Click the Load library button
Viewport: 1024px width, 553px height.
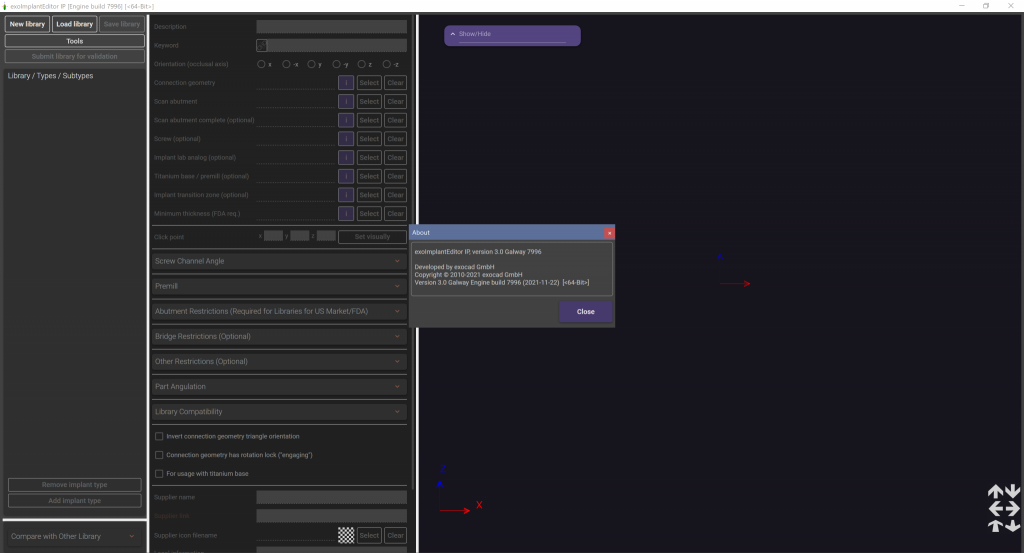(74, 24)
